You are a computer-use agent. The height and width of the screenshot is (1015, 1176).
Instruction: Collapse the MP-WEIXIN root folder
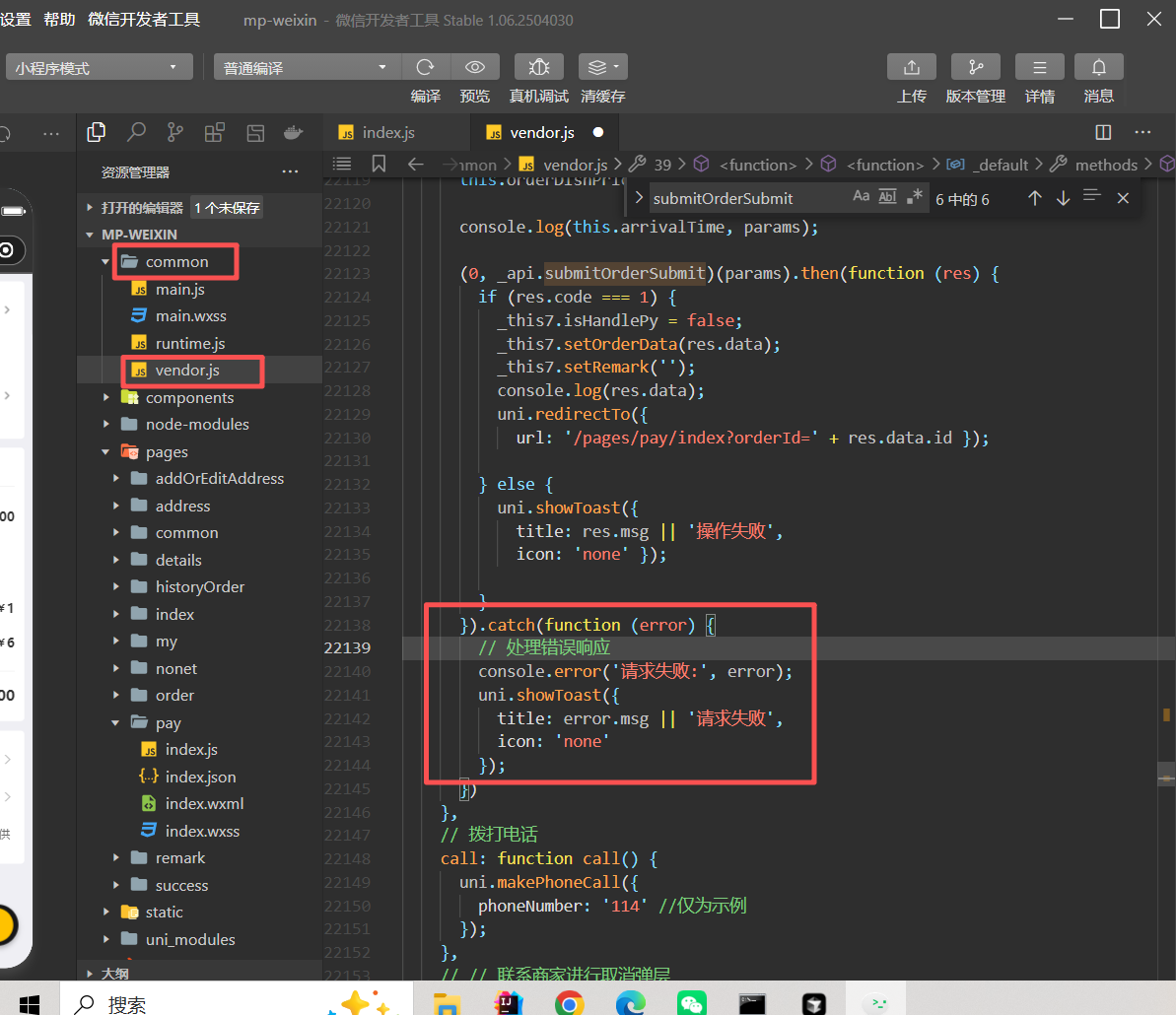(90, 235)
